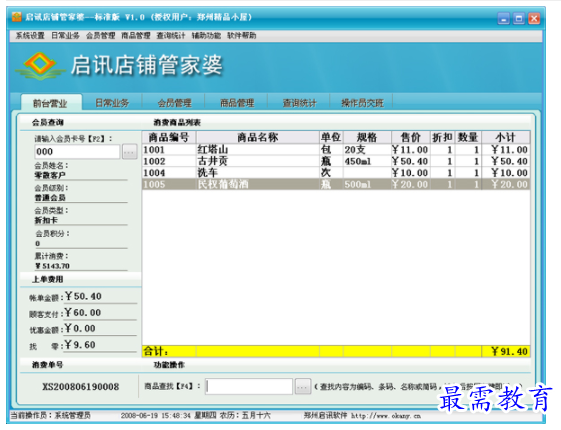Click the 小计 column header
This screenshot has width=561, height=430.
[506, 137]
